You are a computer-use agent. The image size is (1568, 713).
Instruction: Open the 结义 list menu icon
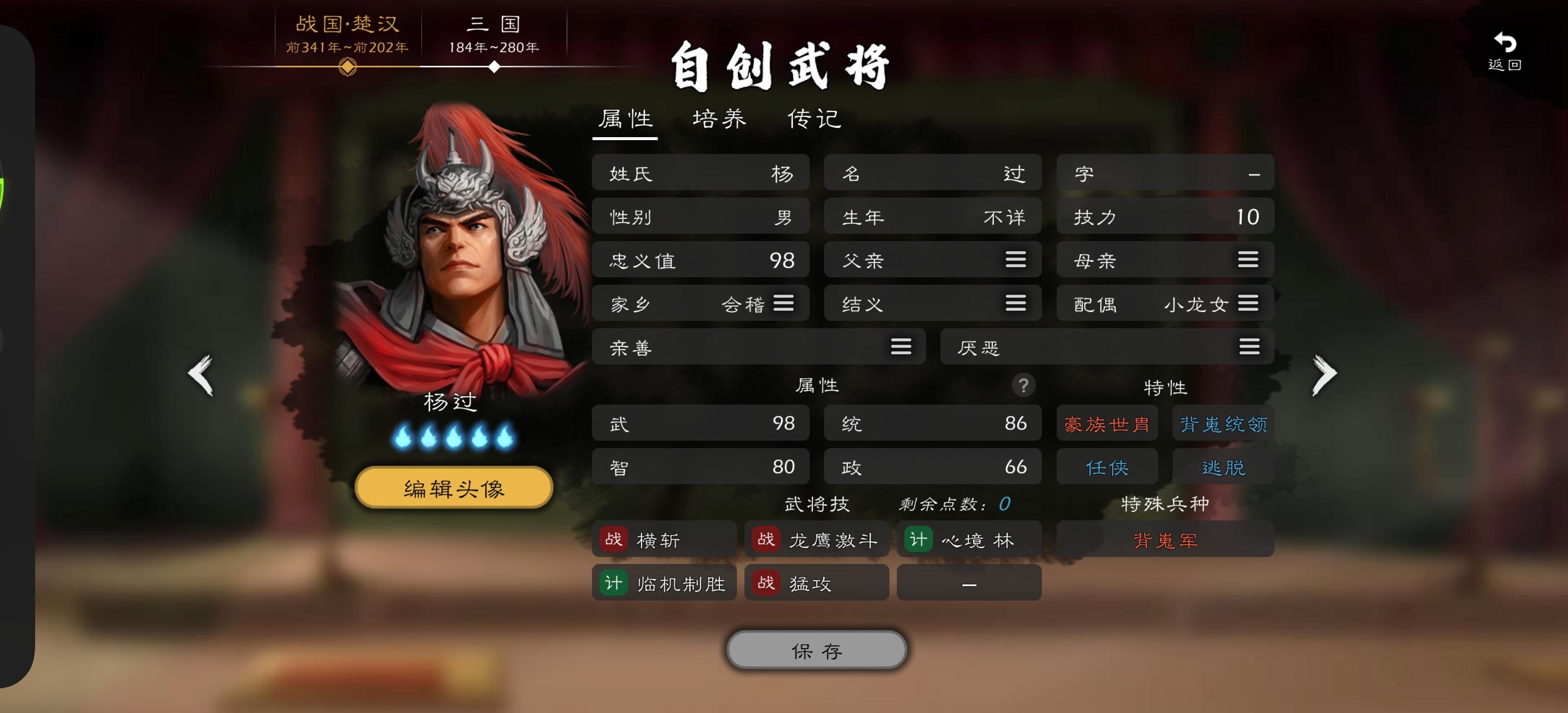pyautogui.click(x=1015, y=303)
